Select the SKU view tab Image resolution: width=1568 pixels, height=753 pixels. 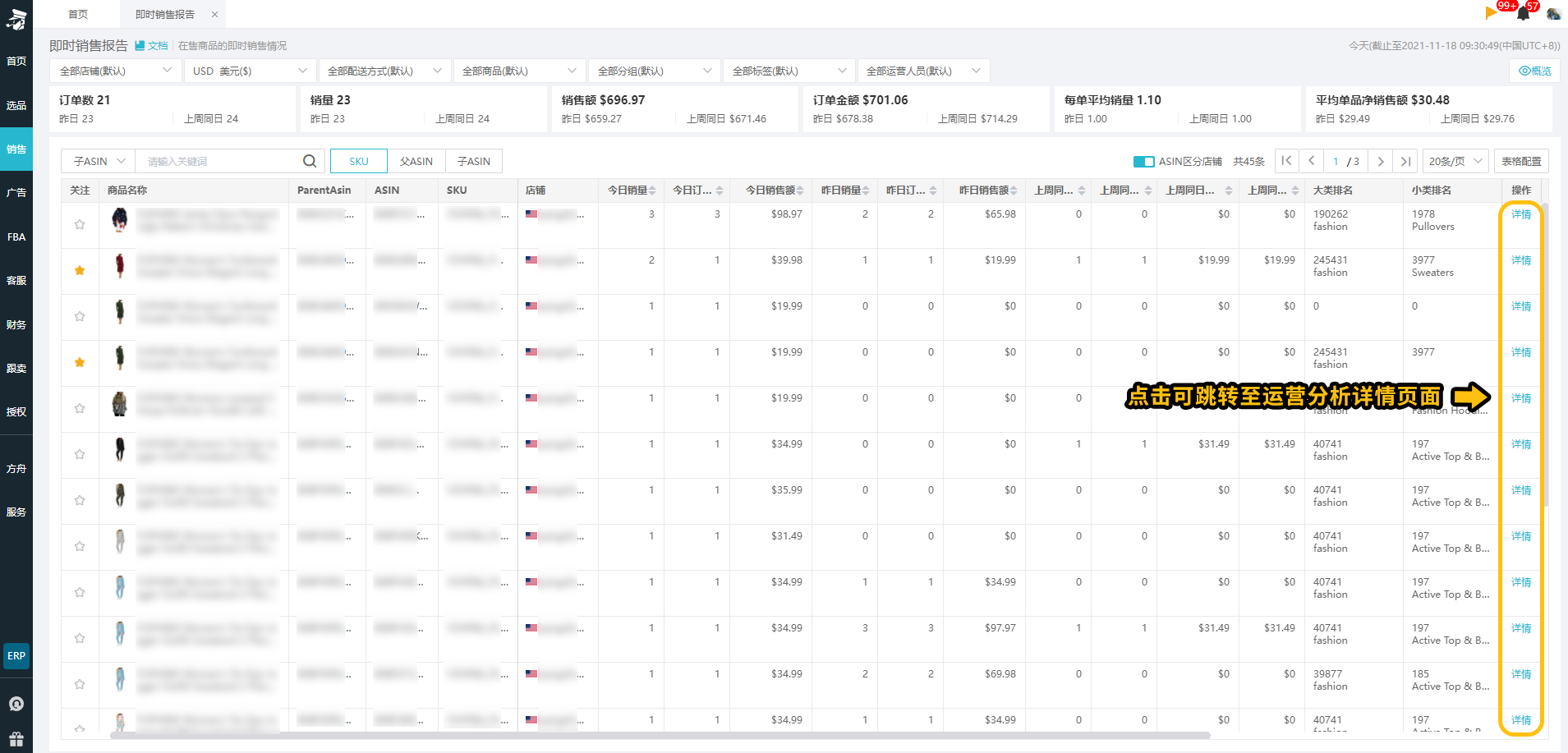[x=359, y=161]
